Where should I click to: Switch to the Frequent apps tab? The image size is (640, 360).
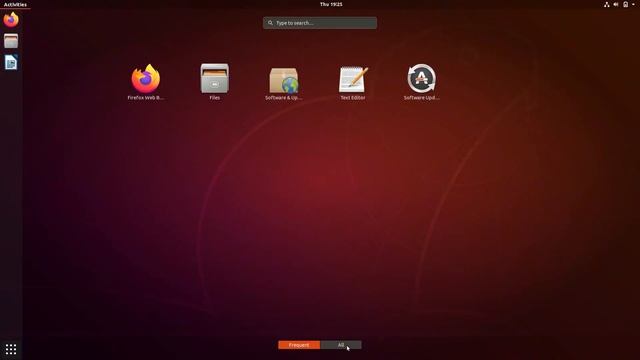[299, 345]
